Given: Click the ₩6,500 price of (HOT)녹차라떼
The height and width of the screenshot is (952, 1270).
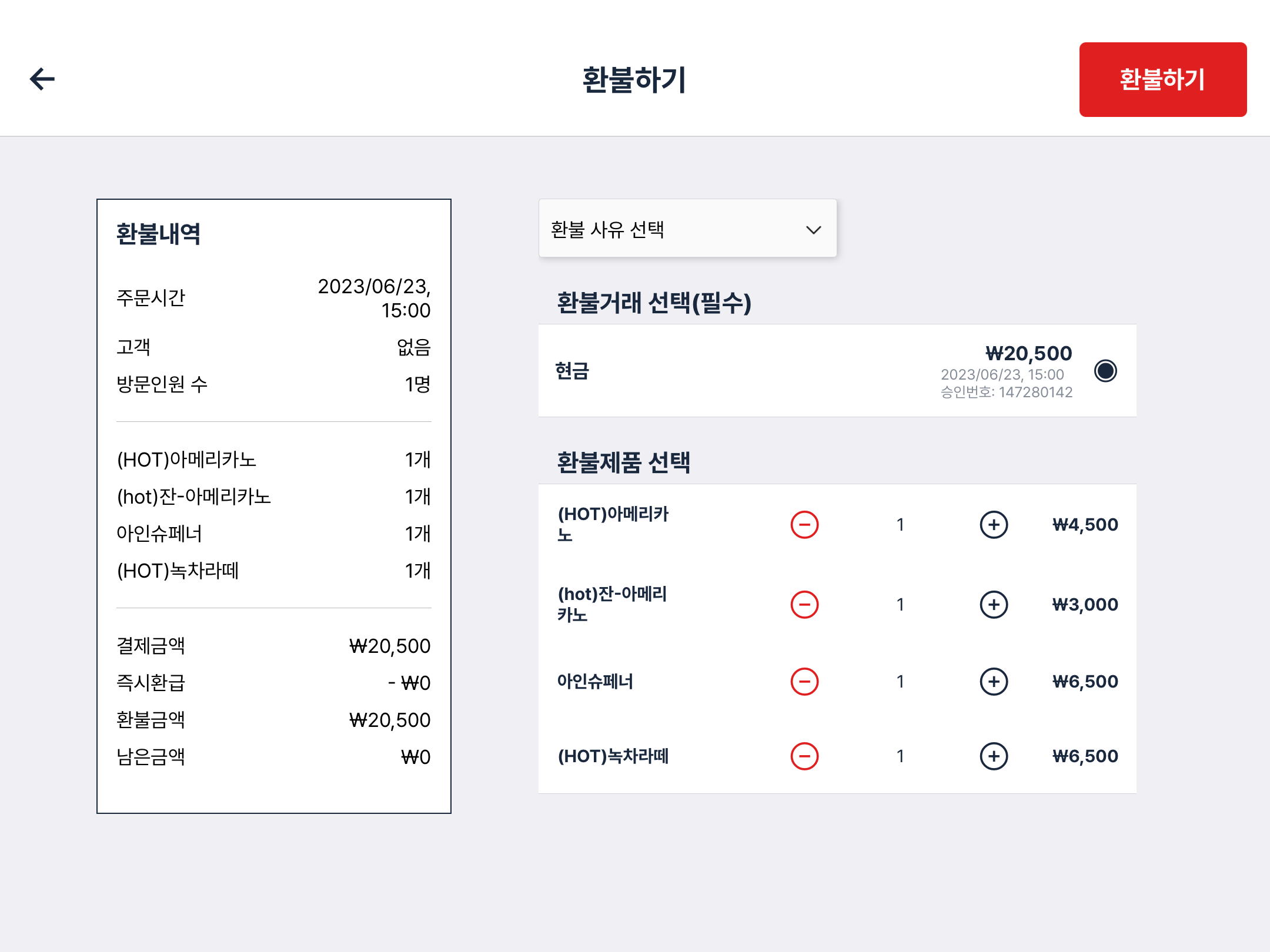Looking at the screenshot, I should coord(1085,756).
